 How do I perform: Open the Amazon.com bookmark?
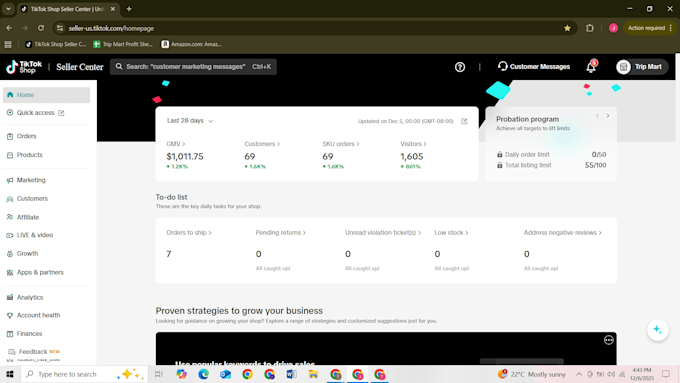click(191, 44)
